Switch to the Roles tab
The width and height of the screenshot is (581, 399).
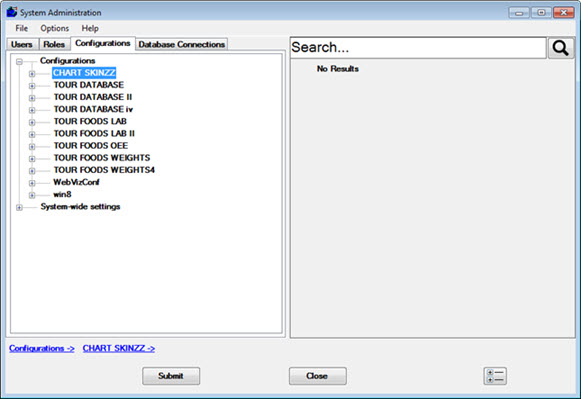[54, 44]
